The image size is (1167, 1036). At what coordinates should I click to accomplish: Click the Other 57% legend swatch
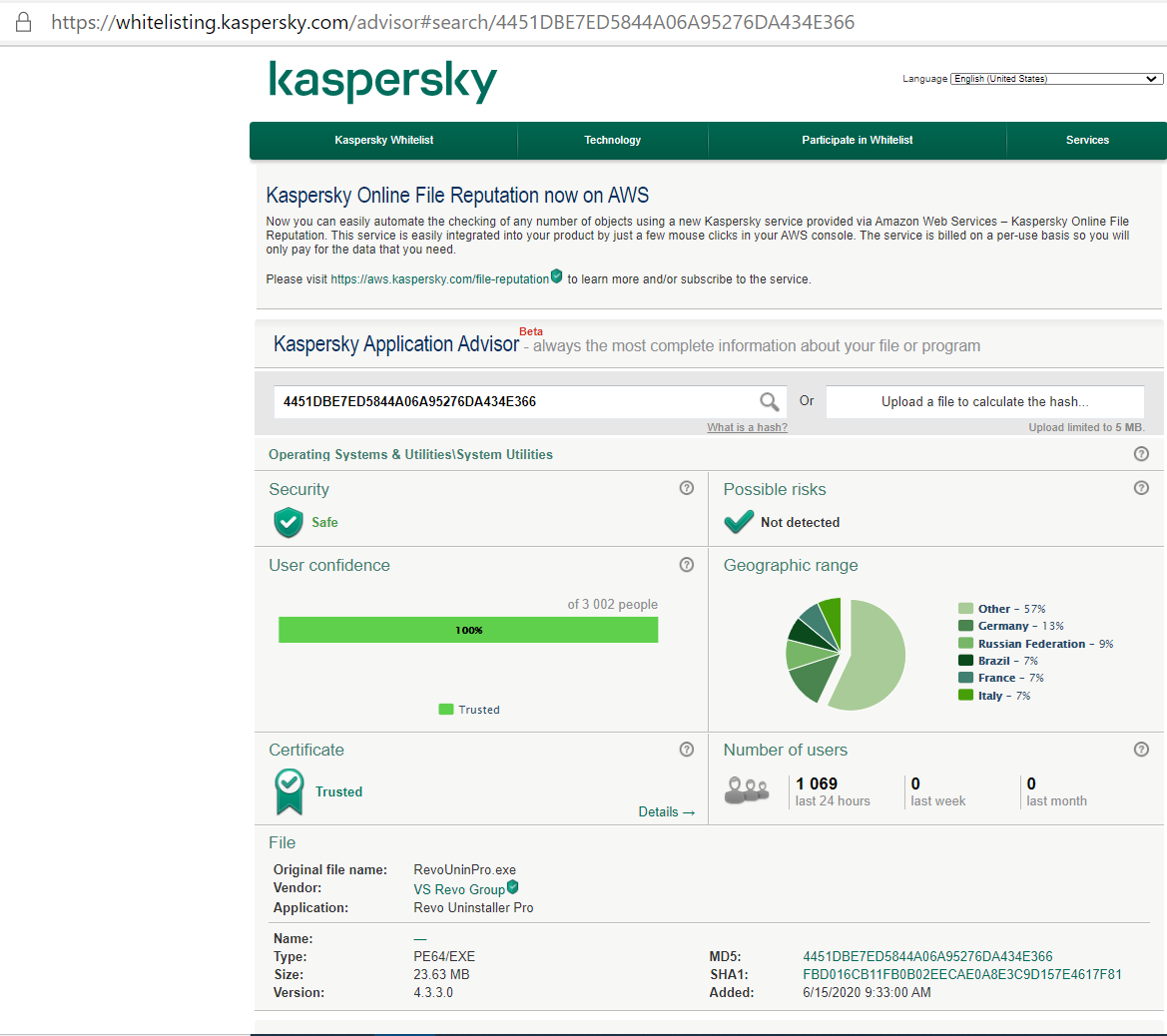(966, 608)
